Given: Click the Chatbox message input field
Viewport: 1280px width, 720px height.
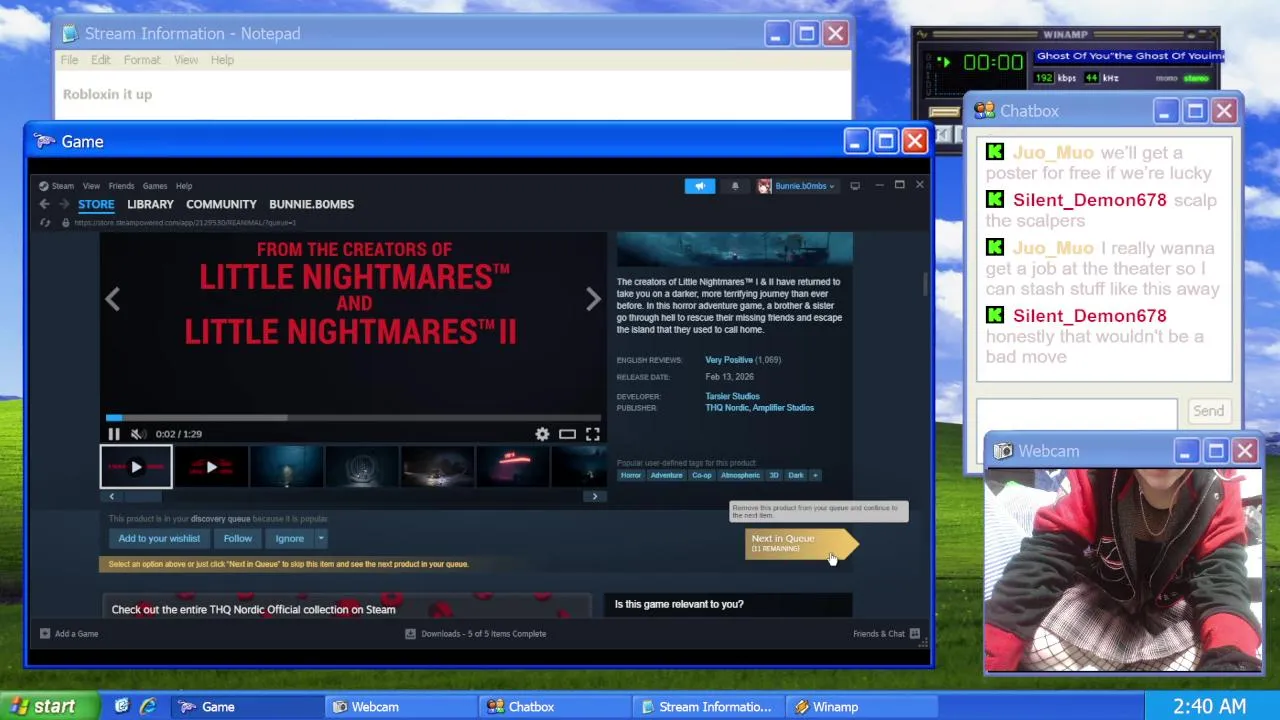Looking at the screenshot, I should click(x=1077, y=414).
